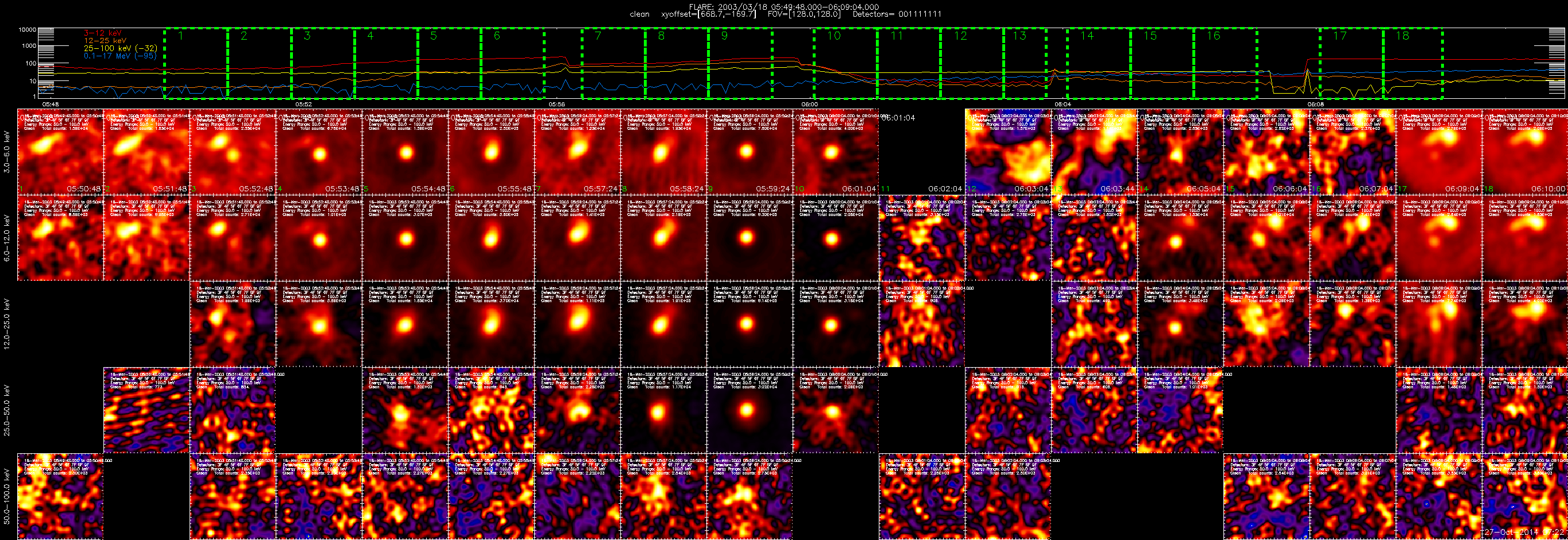Open the 3.0-6.0 keV image at 06:03:04
The height and width of the screenshot is (540, 1568).
(x=1007, y=152)
